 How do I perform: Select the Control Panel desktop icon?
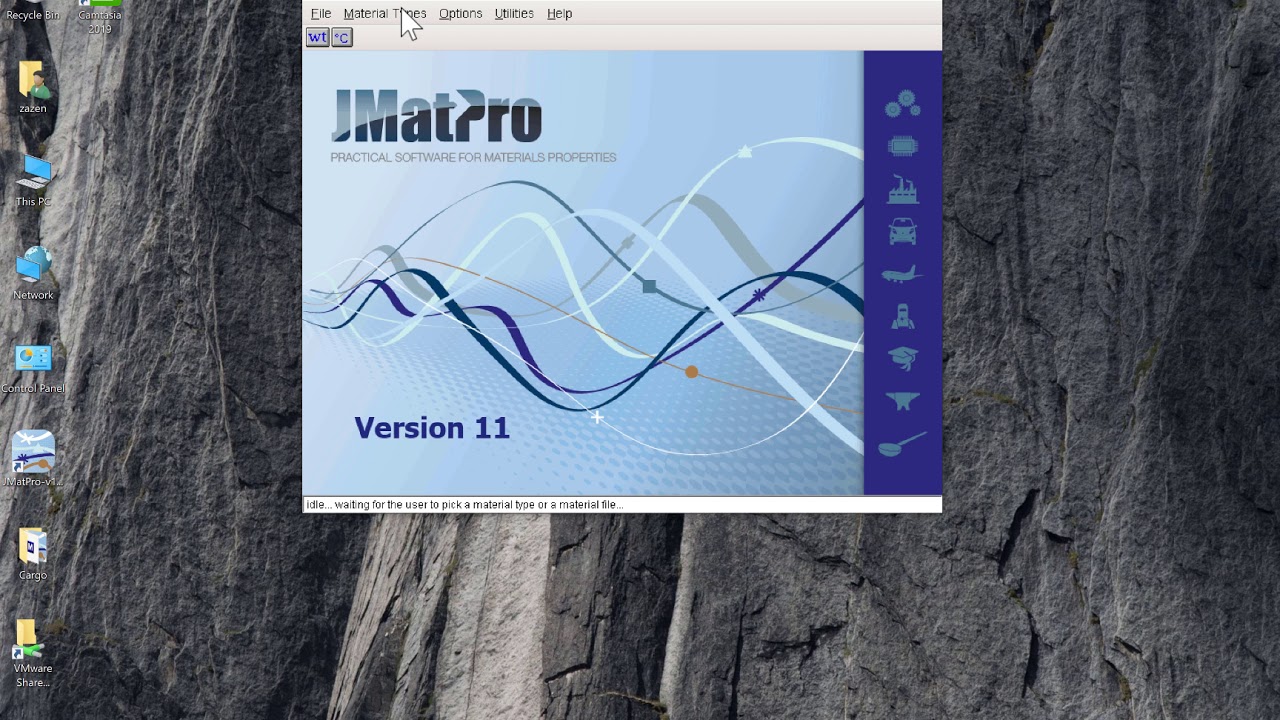(x=33, y=367)
